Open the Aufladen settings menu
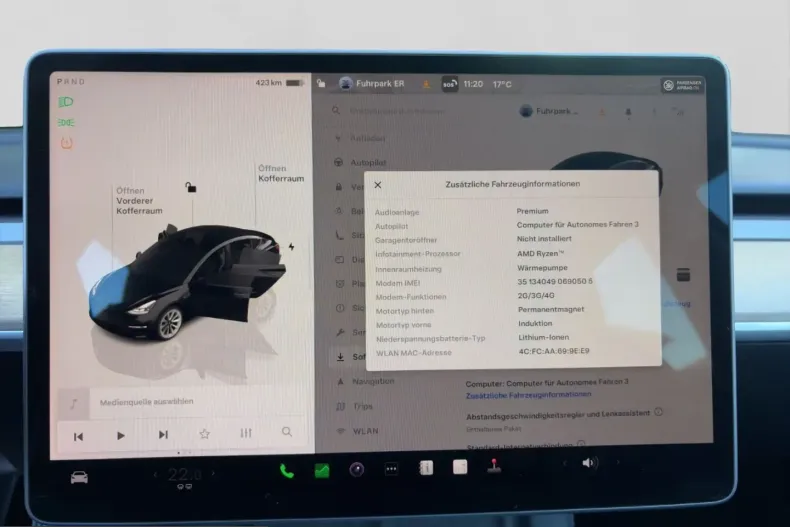The image size is (790, 527). [361, 138]
